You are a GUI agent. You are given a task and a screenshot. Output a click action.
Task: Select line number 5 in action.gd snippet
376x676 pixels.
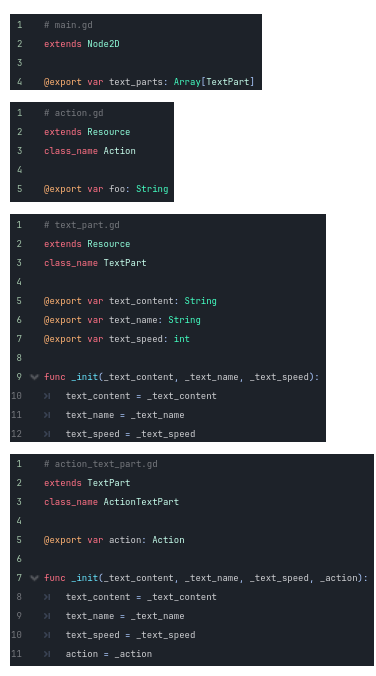tap(19, 189)
